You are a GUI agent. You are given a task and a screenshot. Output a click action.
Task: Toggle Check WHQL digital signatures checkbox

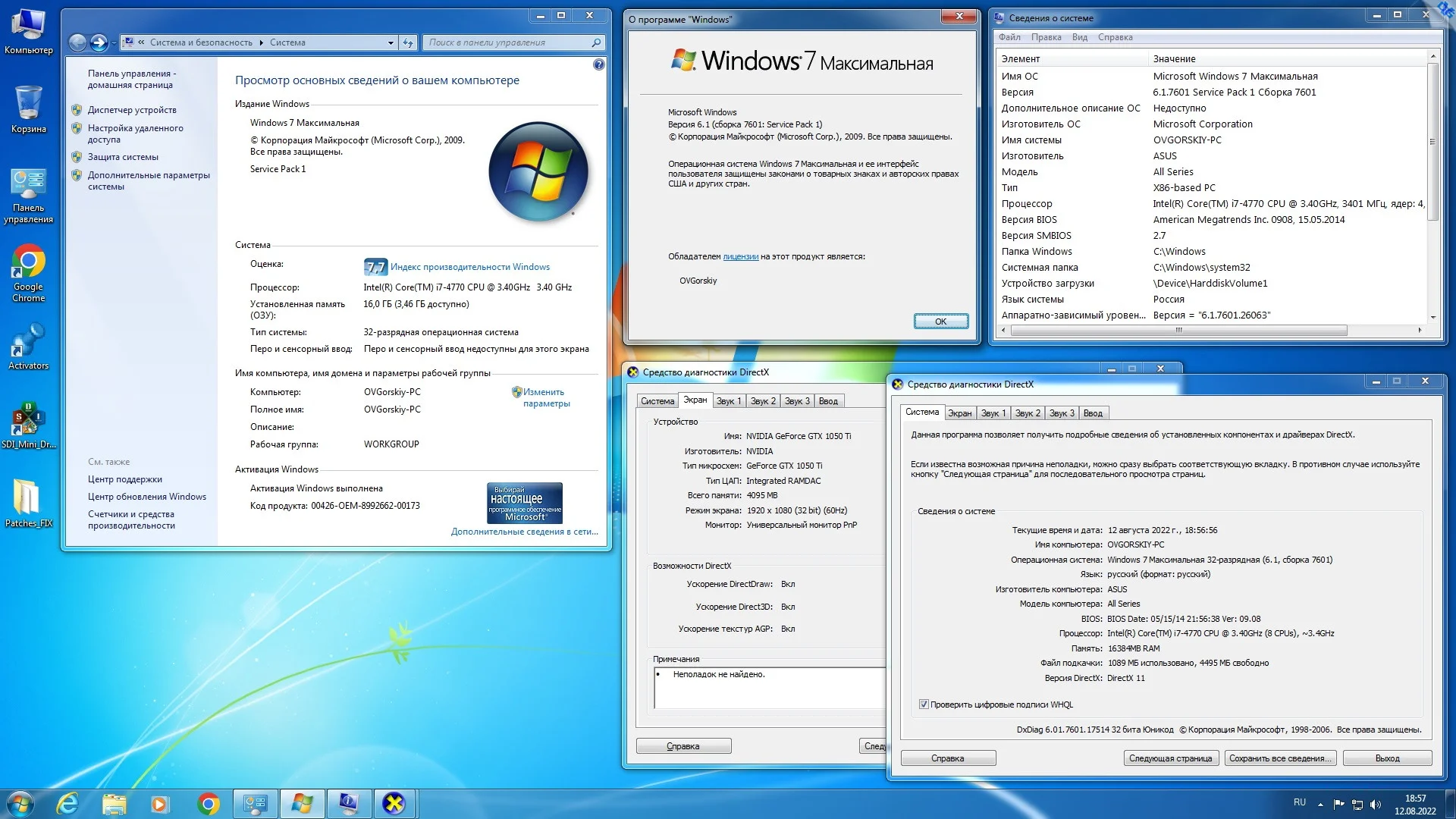tap(924, 704)
